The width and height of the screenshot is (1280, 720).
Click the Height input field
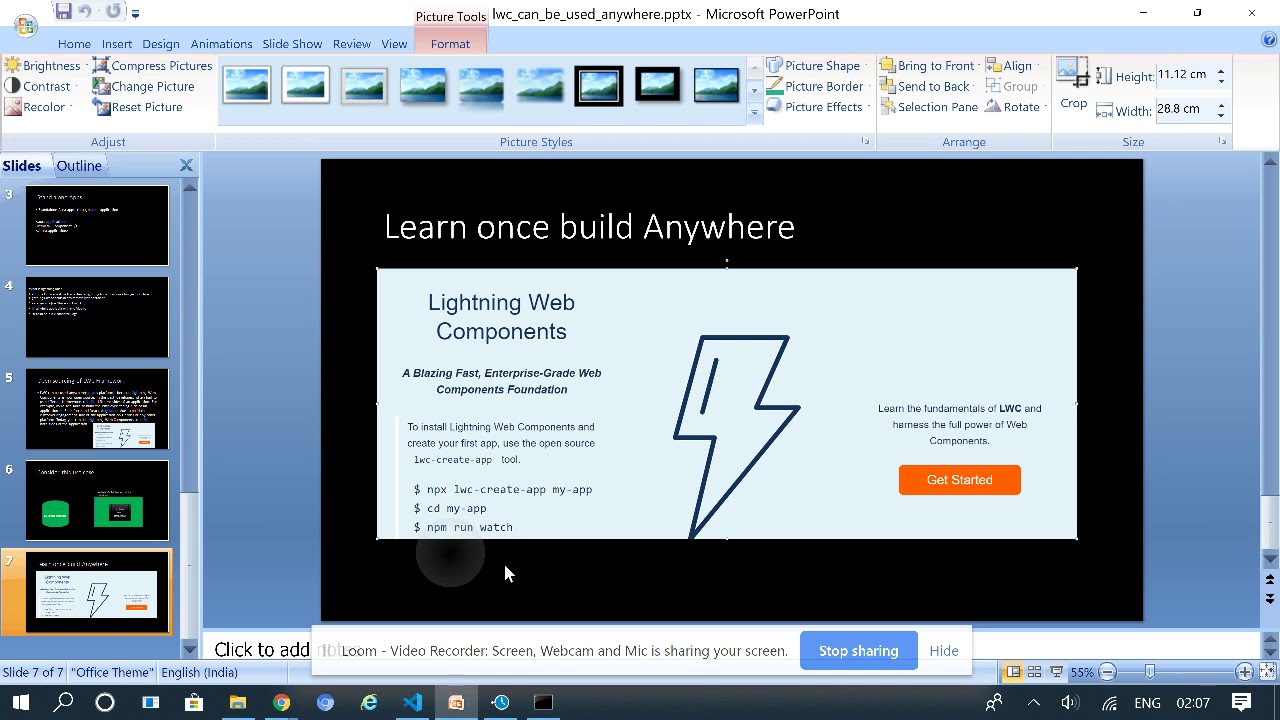point(1184,75)
